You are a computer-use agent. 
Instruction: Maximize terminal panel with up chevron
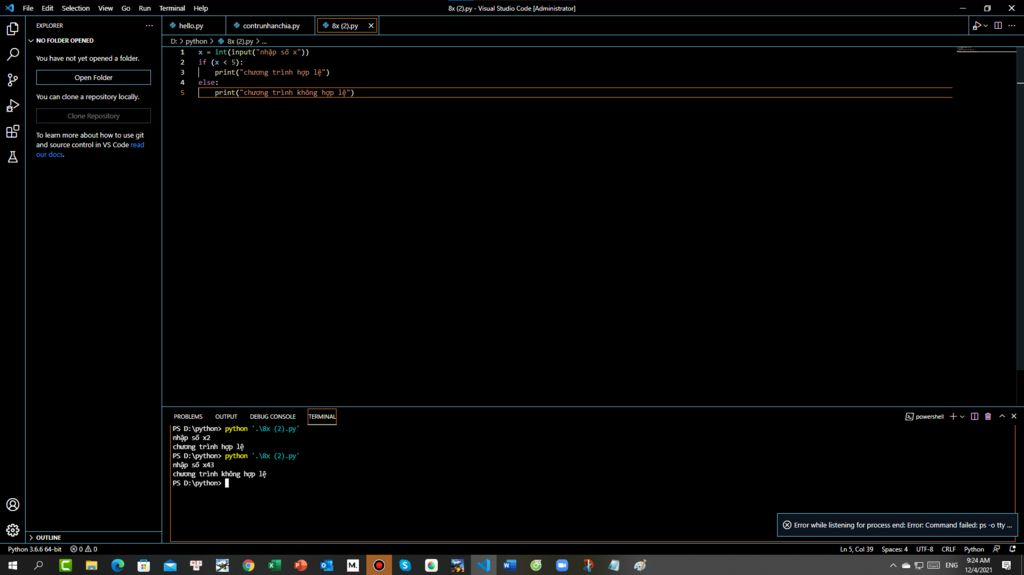point(1002,416)
